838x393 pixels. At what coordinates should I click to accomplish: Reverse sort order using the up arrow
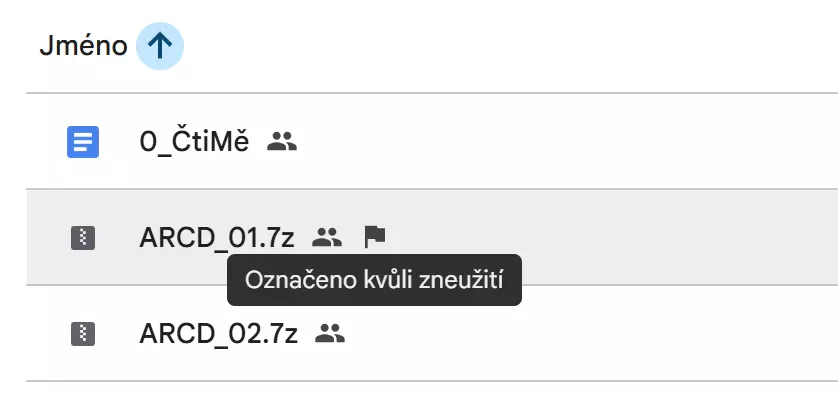coord(160,47)
